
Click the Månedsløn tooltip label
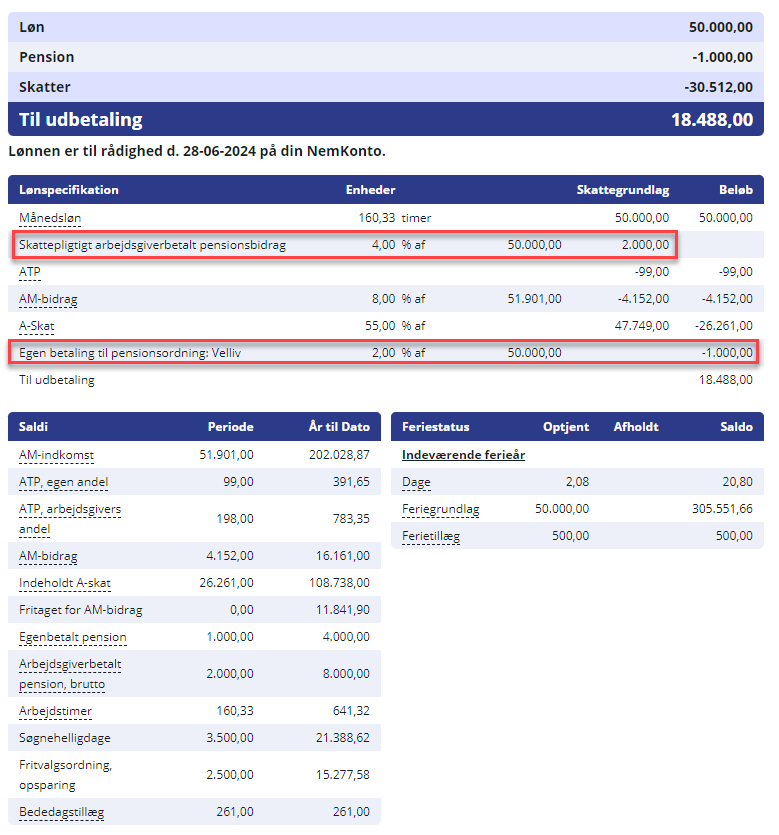[50, 218]
